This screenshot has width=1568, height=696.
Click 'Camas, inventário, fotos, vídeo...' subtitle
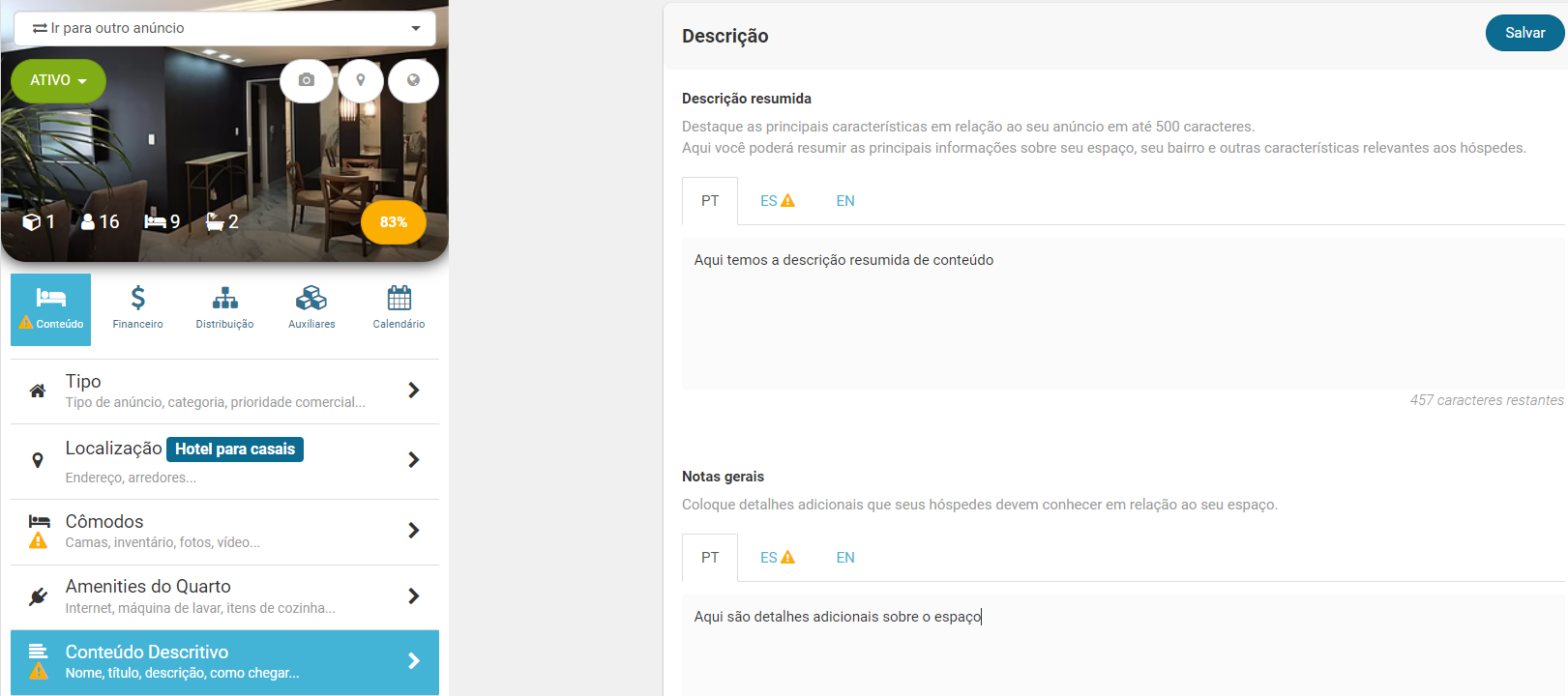pos(163,542)
